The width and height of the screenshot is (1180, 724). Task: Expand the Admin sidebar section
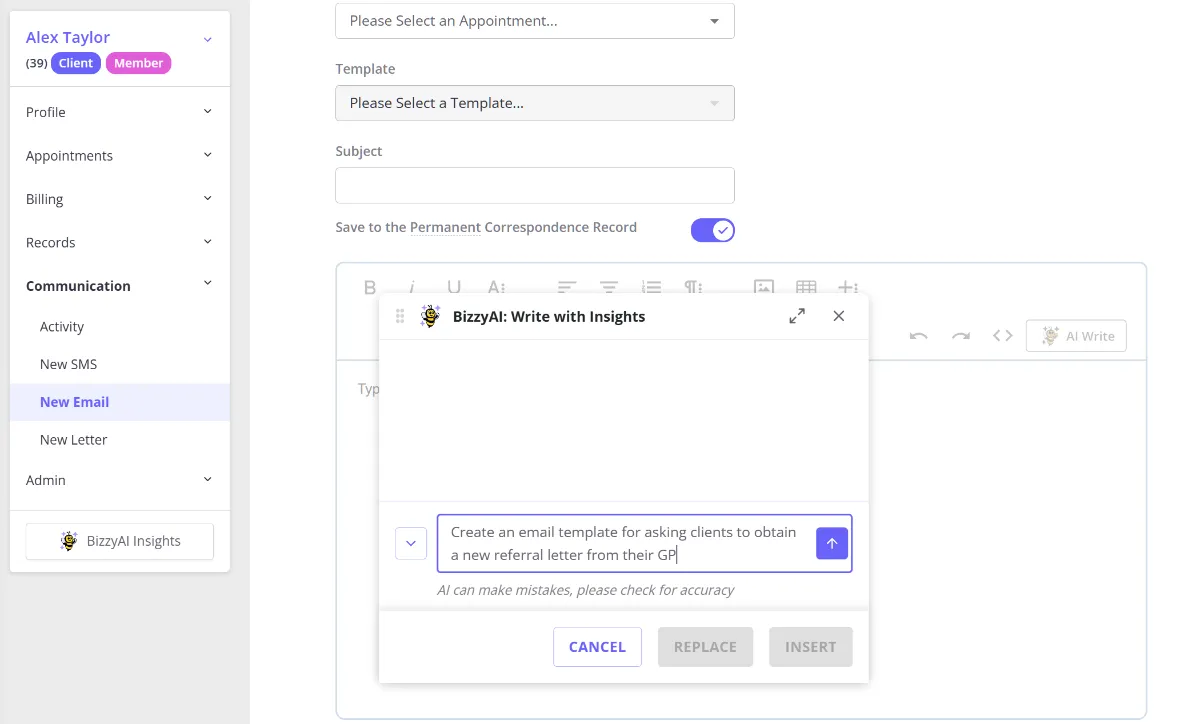(x=120, y=480)
